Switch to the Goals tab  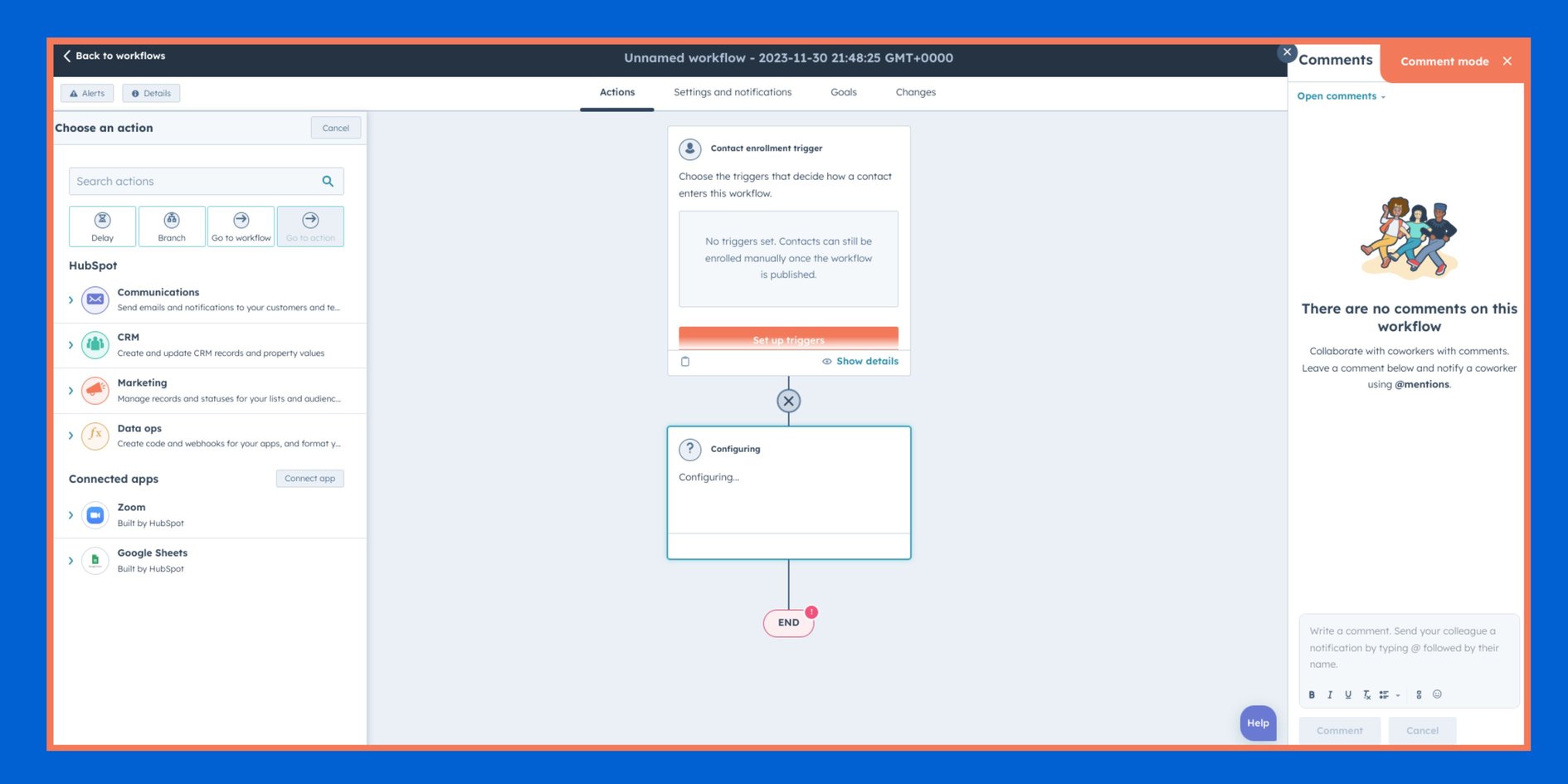coord(843,92)
